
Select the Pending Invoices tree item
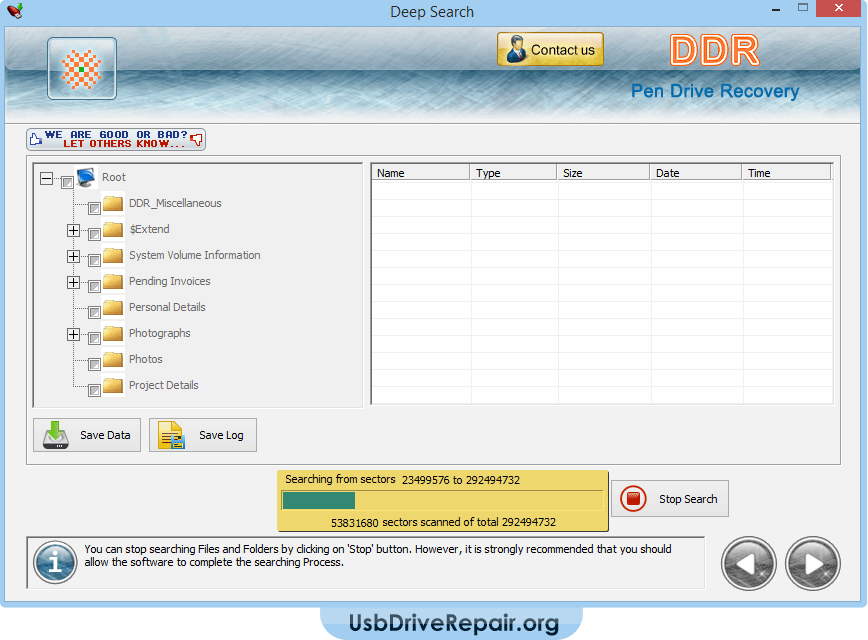[x=169, y=281]
